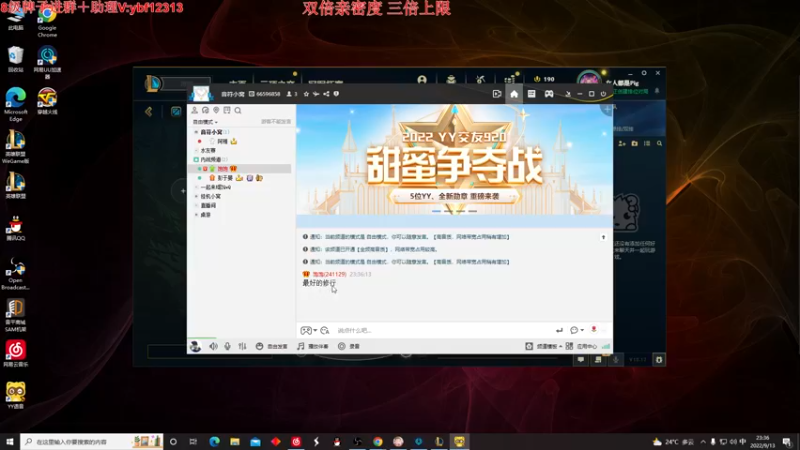
Task: Open 应用中心 app center
Action: coord(581,346)
